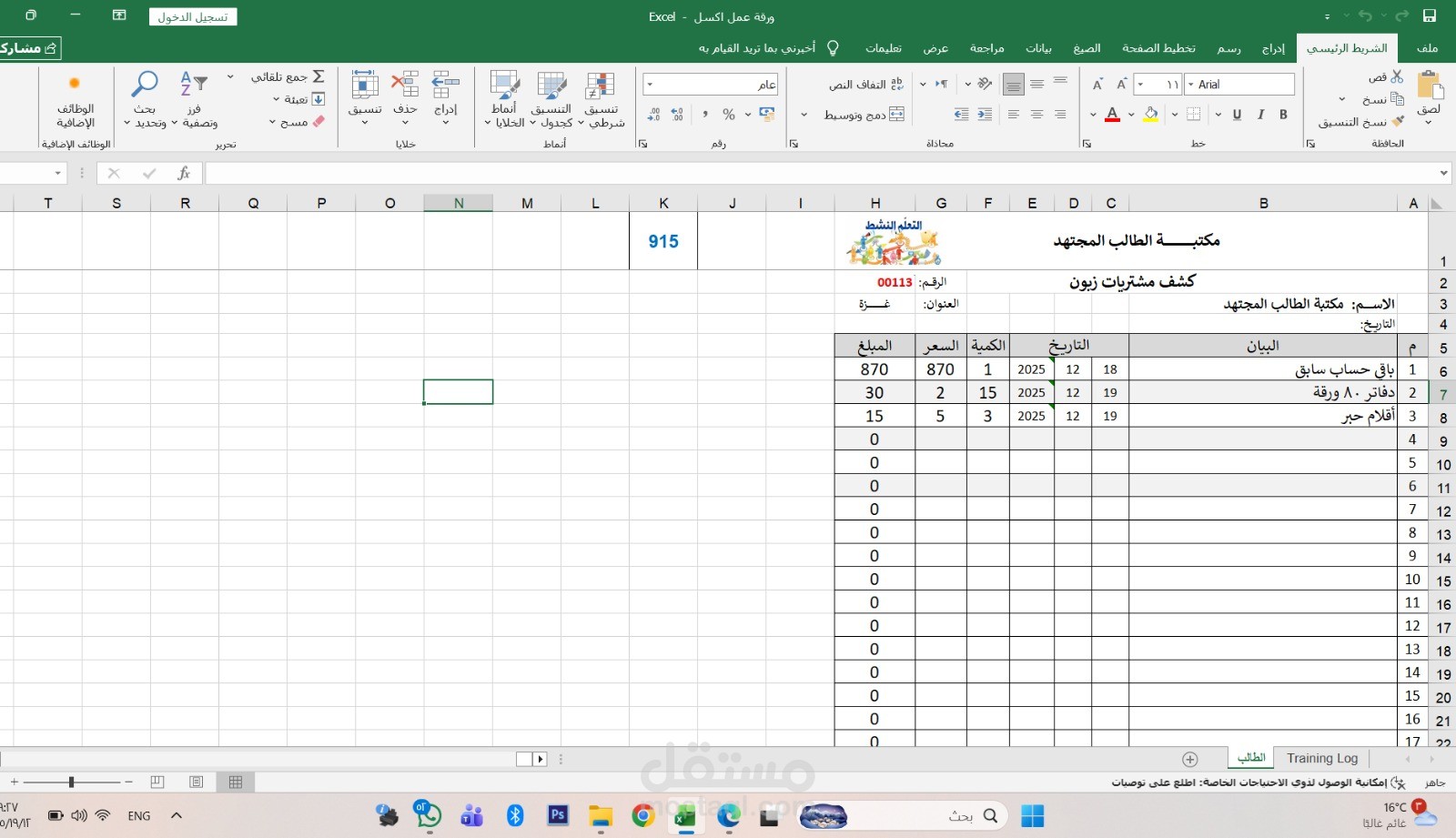The image size is (1456, 838).
Task: Open the Training Log sheet tab
Action: pos(1321,757)
